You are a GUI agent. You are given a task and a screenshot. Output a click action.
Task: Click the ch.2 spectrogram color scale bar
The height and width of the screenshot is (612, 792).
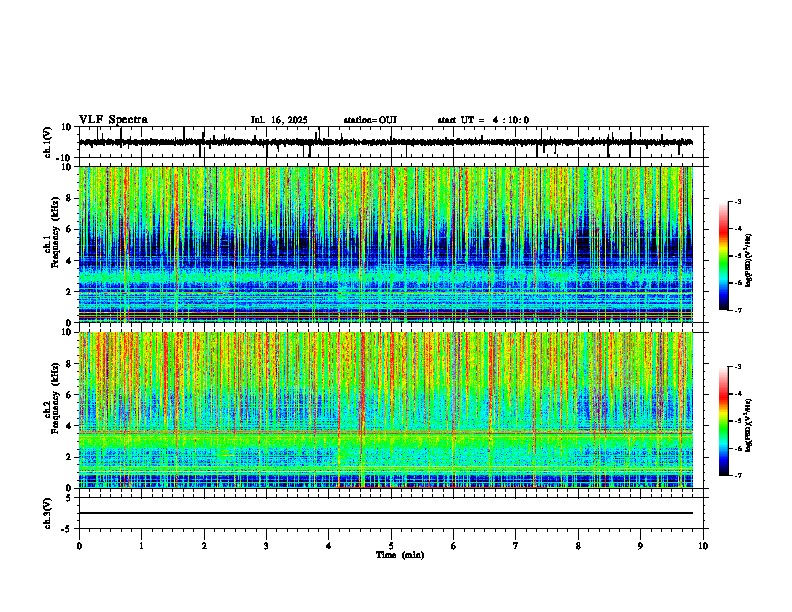tap(724, 421)
